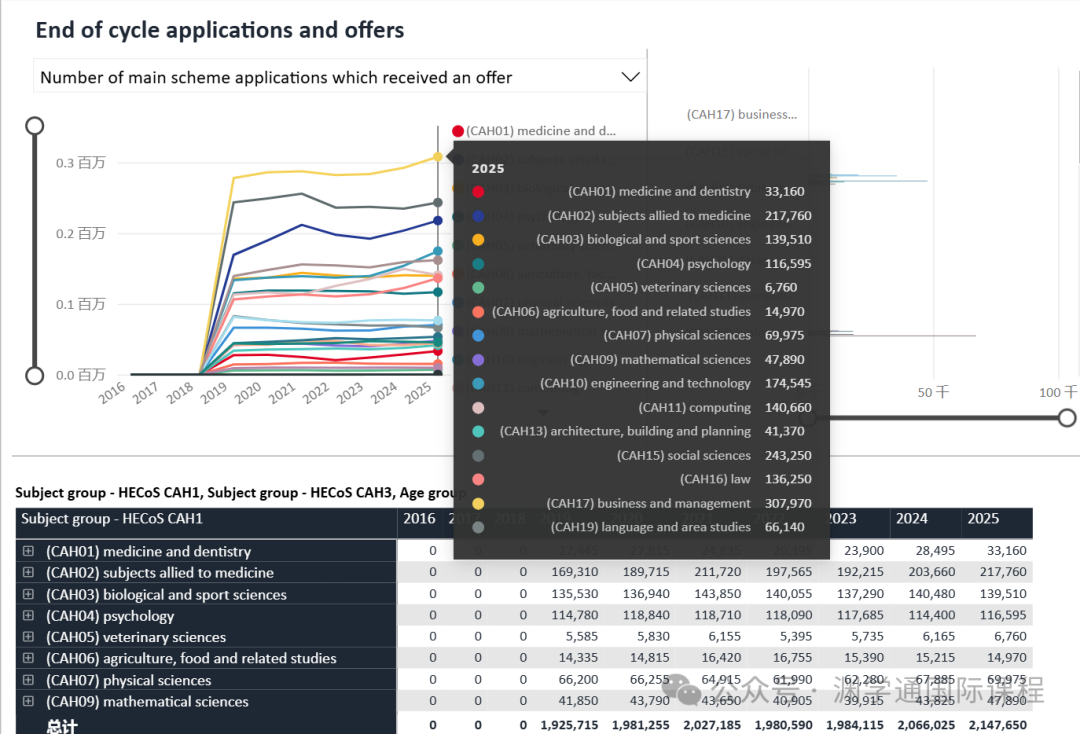Expand the (CAH04) psychology row
The image size is (1080, 734).
[x=28, y=616]
